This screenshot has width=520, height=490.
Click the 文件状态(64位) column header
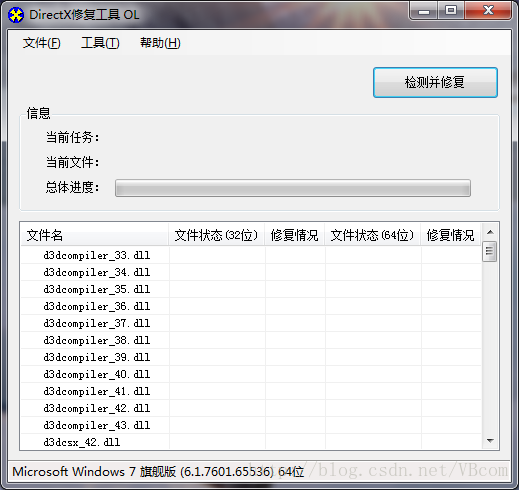(x=373, y=235)
